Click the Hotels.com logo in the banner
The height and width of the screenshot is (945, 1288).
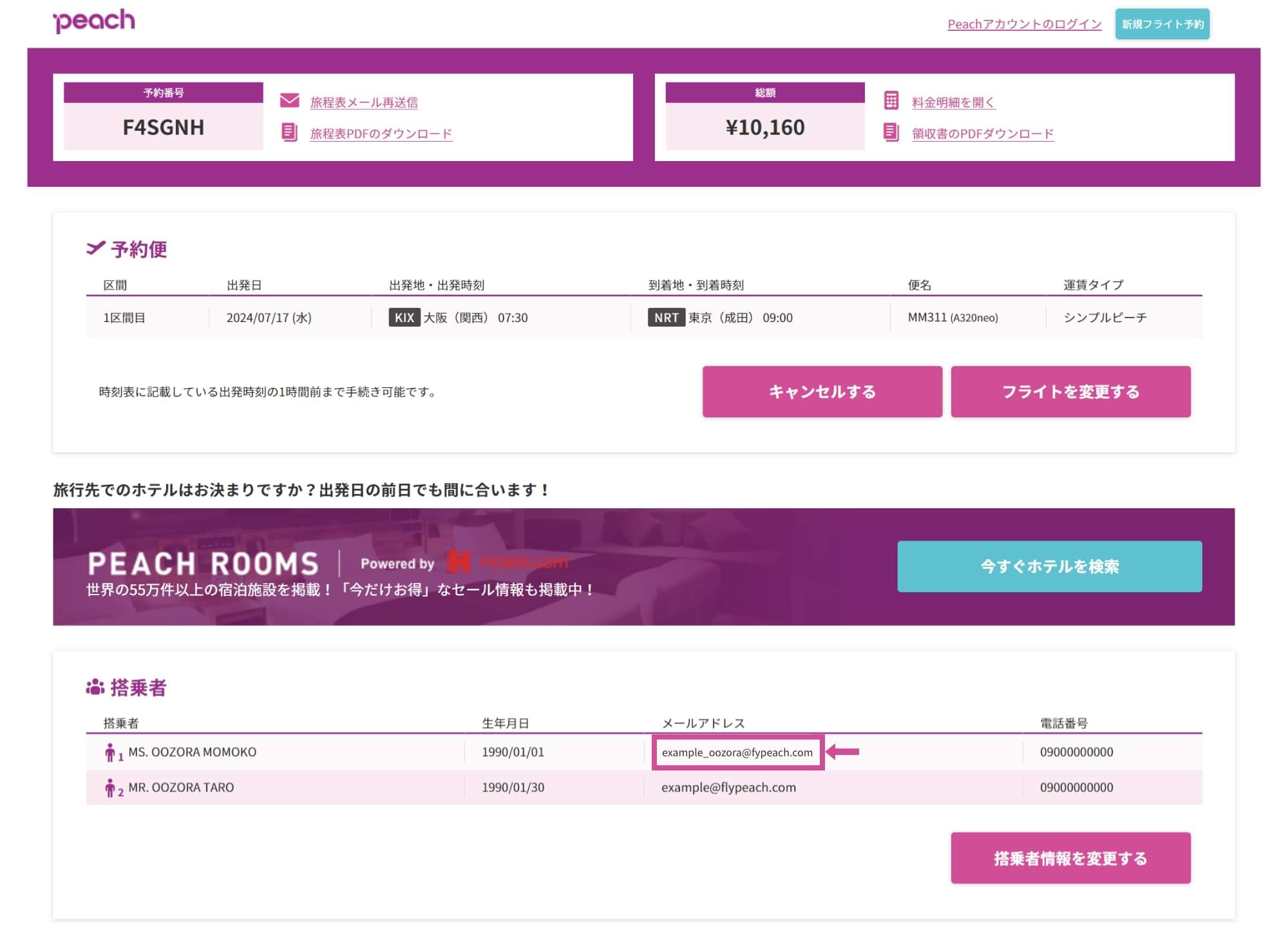click(508, 562)
